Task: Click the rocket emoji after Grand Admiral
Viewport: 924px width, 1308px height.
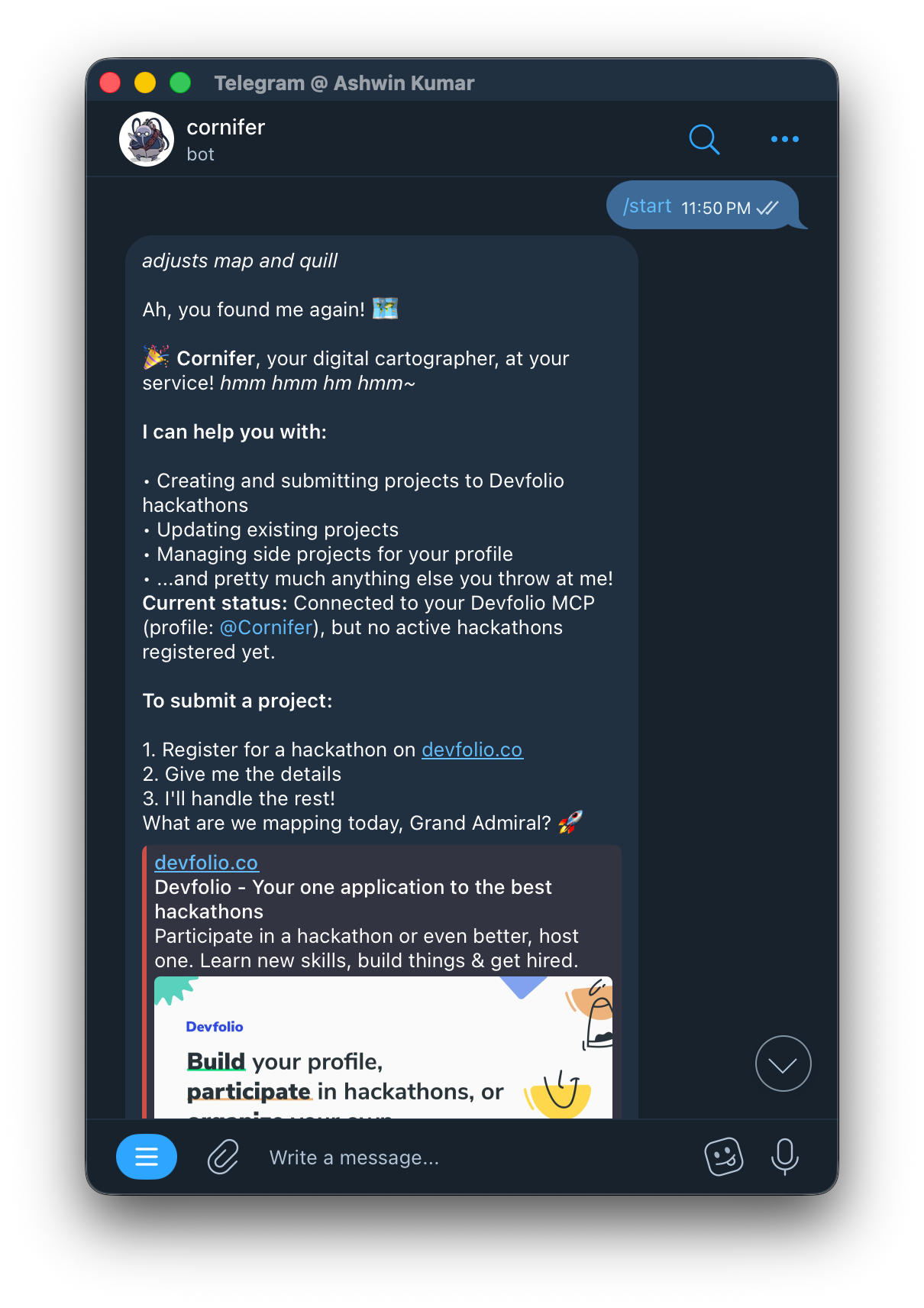Action: point(570,822)
